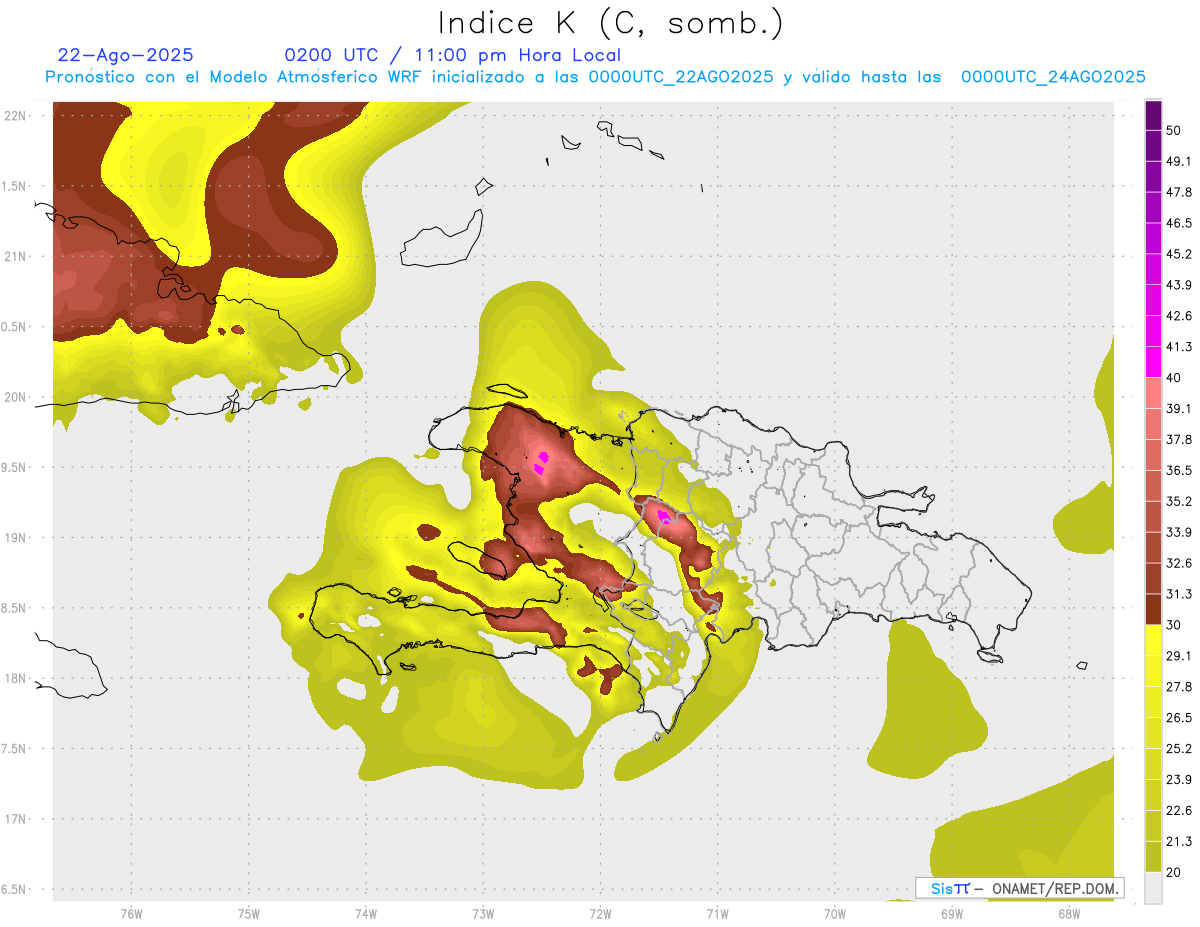Click the "21N" latitude axis label

point(17,257)
